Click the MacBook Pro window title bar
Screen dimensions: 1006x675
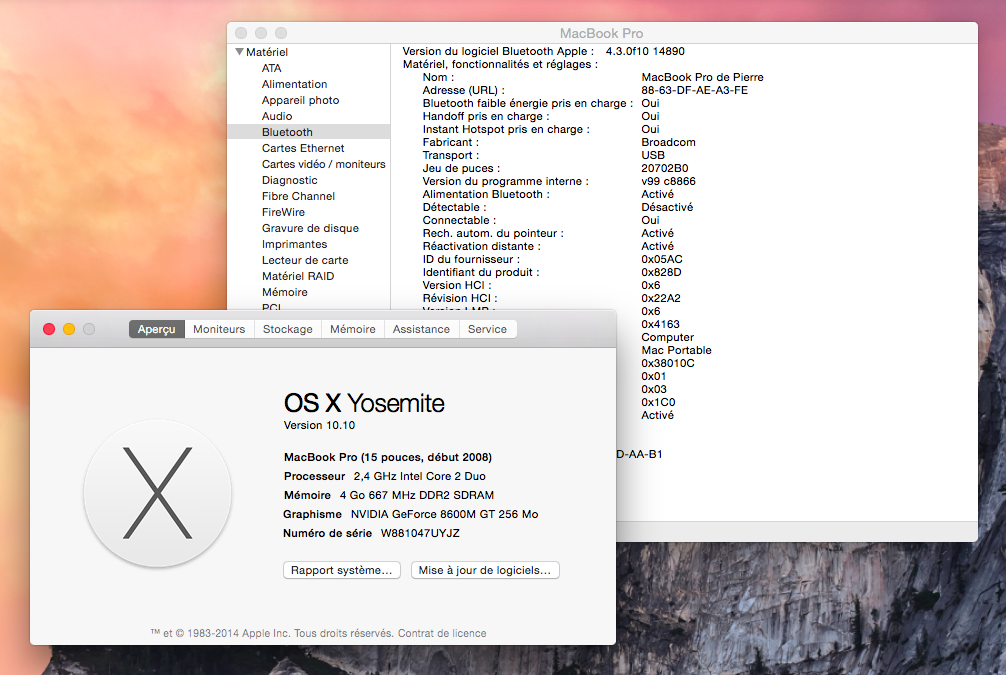602,33
